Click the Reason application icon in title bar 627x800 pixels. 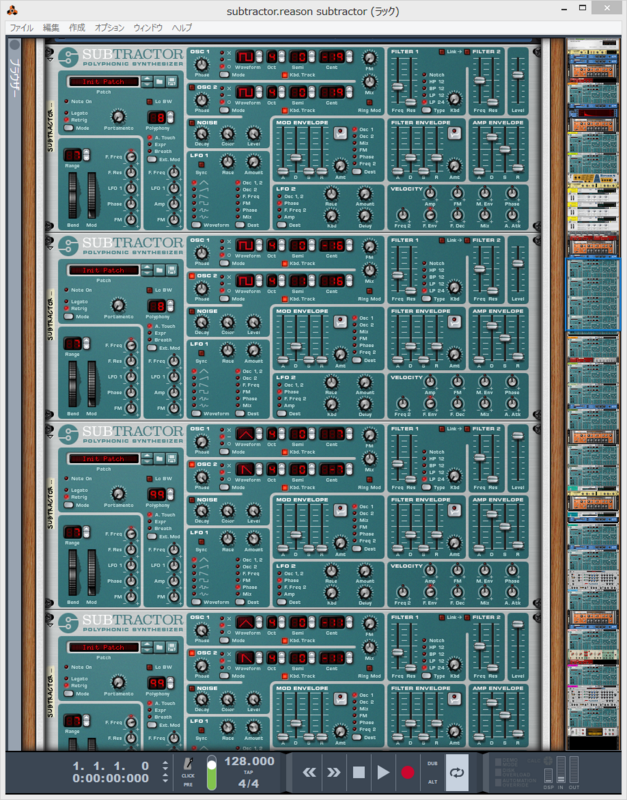(x=12, y=9)
